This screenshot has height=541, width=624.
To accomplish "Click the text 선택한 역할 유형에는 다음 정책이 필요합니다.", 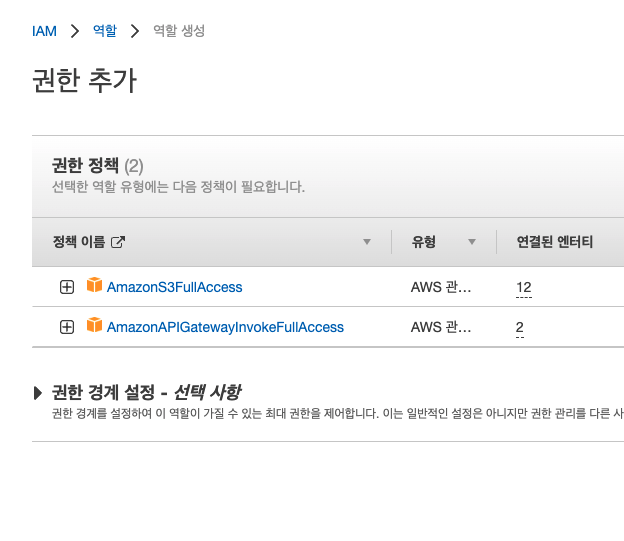I will pyautogui.click(x=178, y=187).
